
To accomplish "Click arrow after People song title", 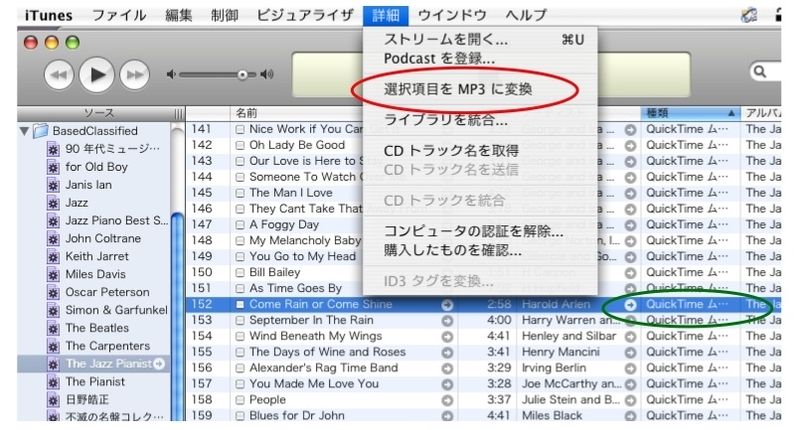I will pyautogui.click(x=447, y=400).
